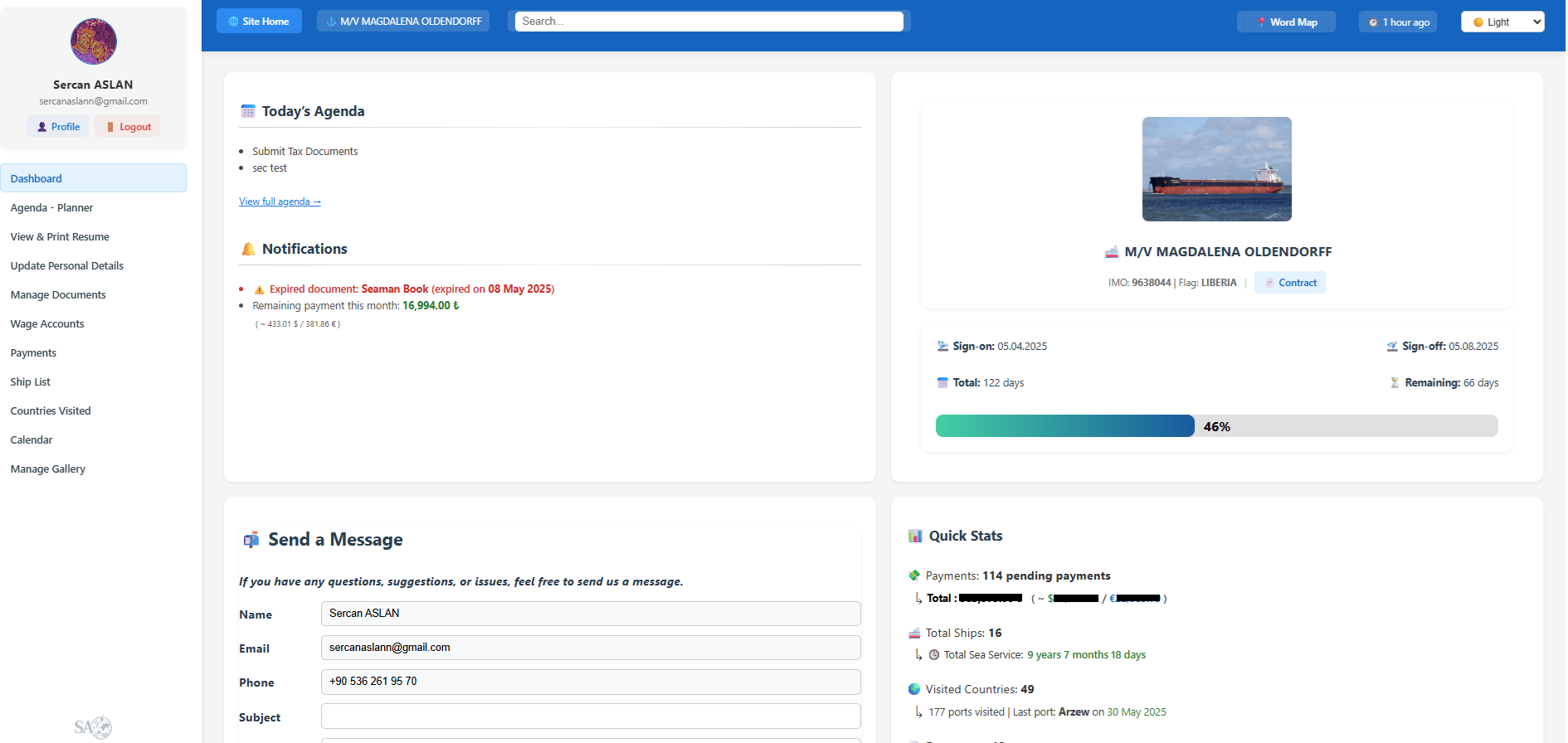Select Manage Documents in sidebar

58,294
